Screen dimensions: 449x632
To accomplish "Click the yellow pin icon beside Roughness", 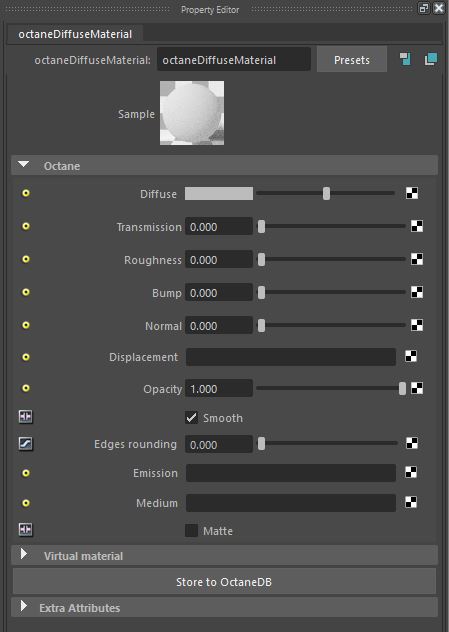I will [26, 259].
